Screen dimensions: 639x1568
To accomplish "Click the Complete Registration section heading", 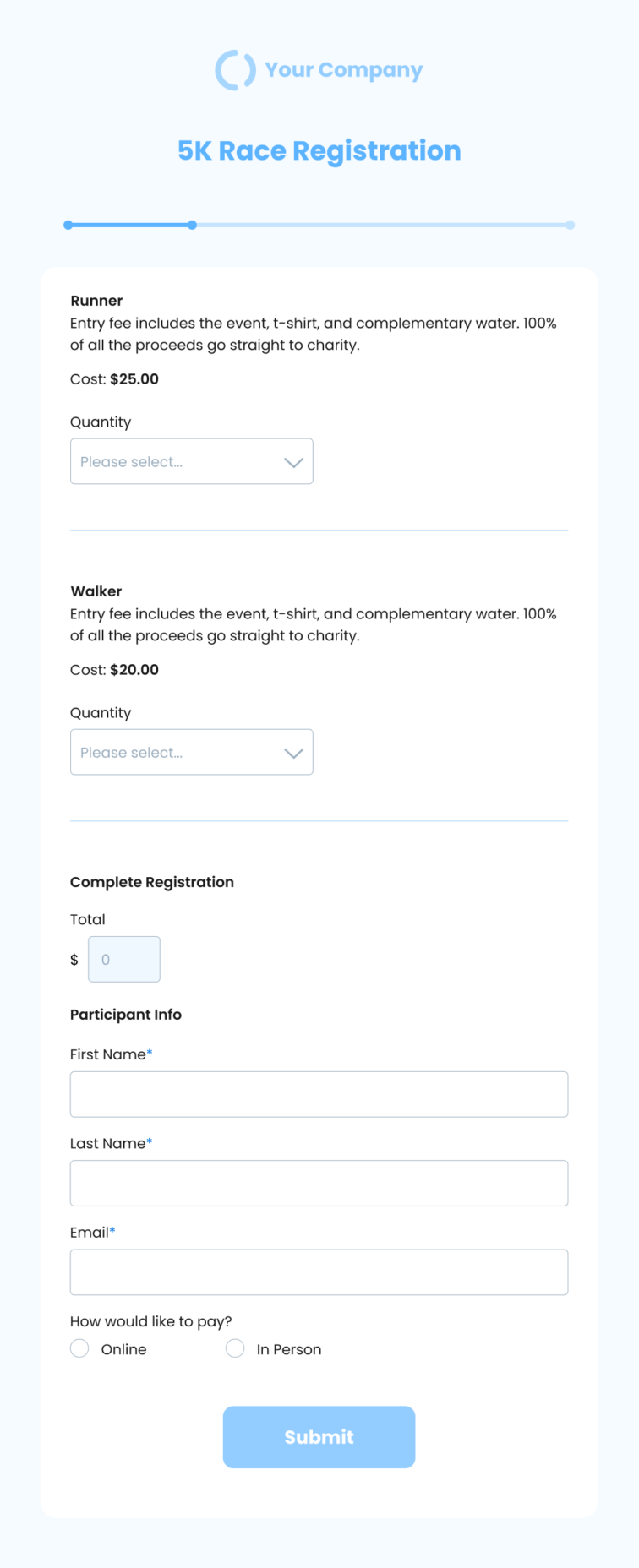I will click(152, 882).
